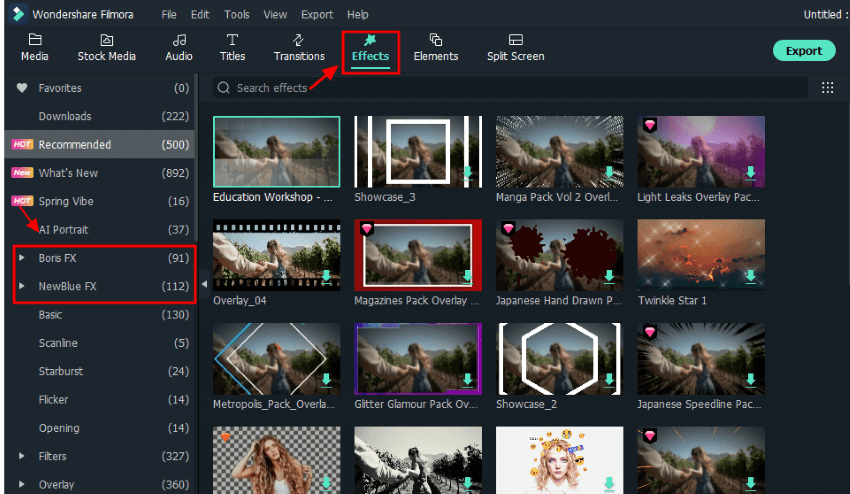This screenshot has height=494, width=850.
Task: Click premium gem on Light Leaks Overlay
Action: 649,125
